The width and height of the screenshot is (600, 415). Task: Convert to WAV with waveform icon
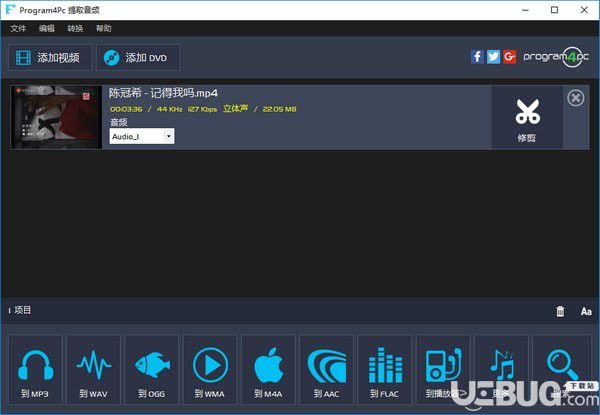[x=94, y=370]
